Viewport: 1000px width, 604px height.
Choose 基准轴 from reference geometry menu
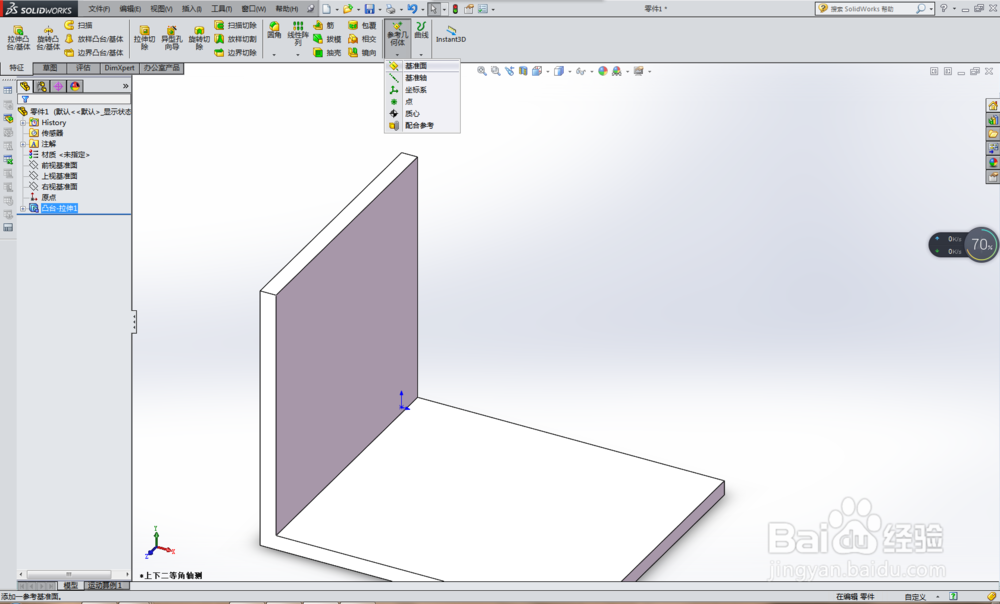[422, 78]
